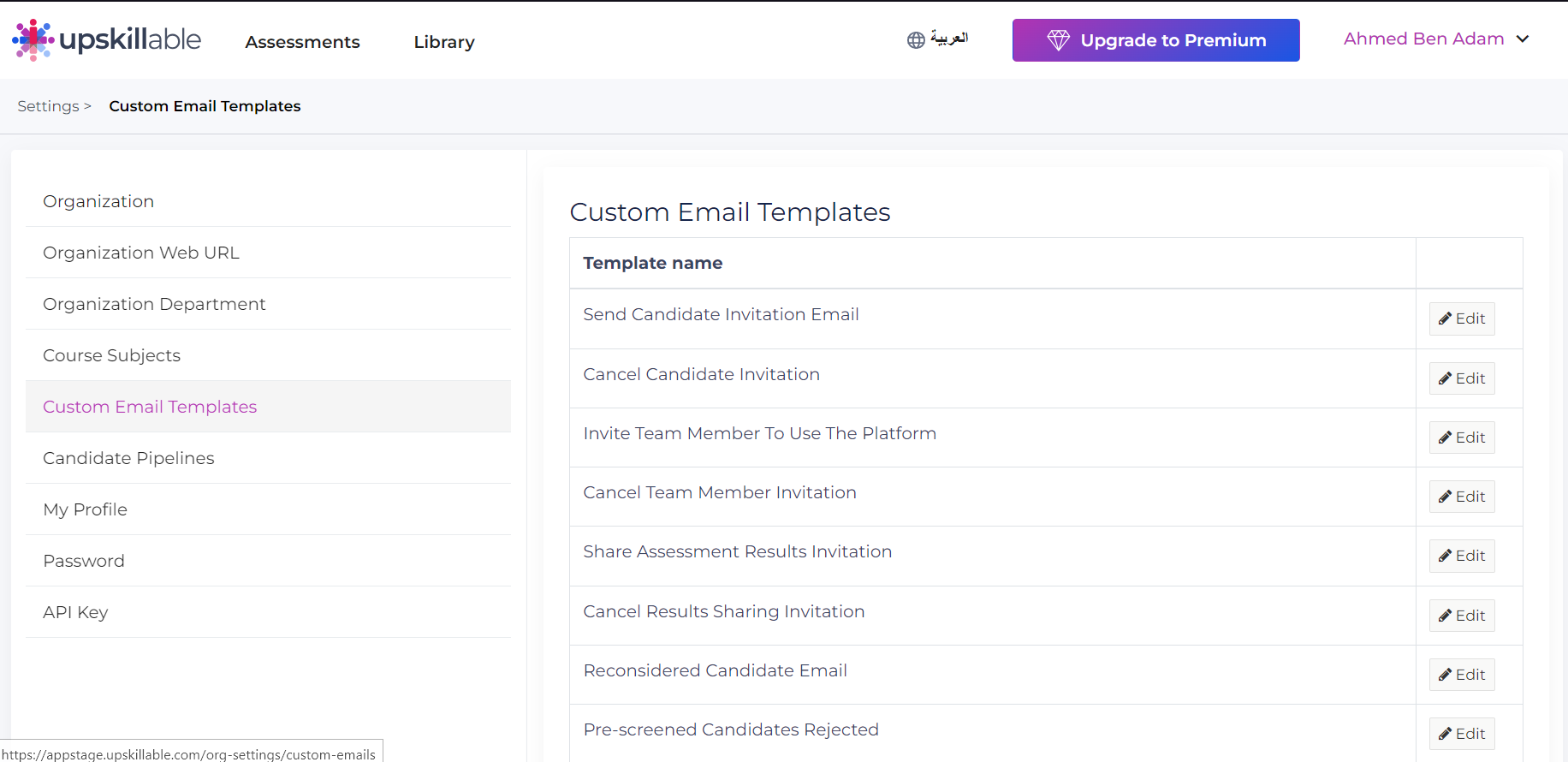Screen dimensions: 1568x762
Task: Click Cancel Team Member Invitation text
Action: coord(719,492)
